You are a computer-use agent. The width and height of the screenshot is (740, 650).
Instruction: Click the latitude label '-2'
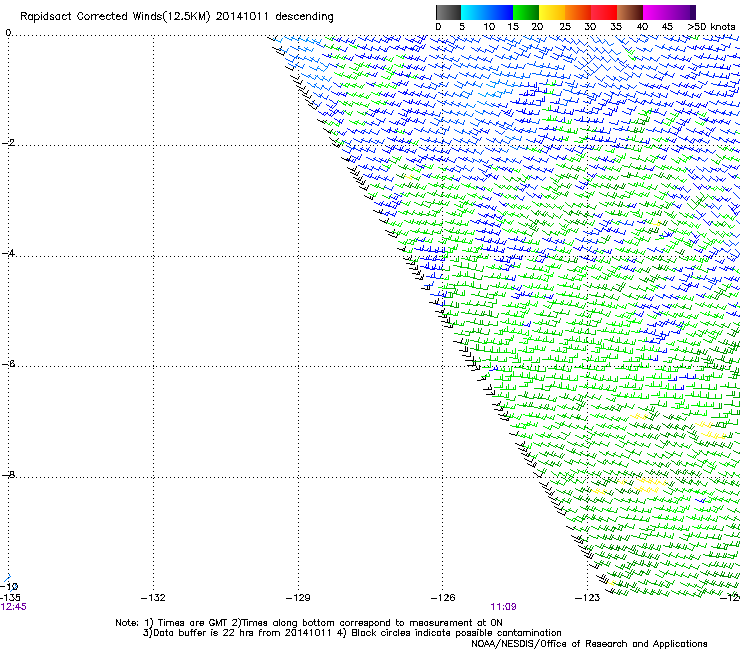click(8, 143)
